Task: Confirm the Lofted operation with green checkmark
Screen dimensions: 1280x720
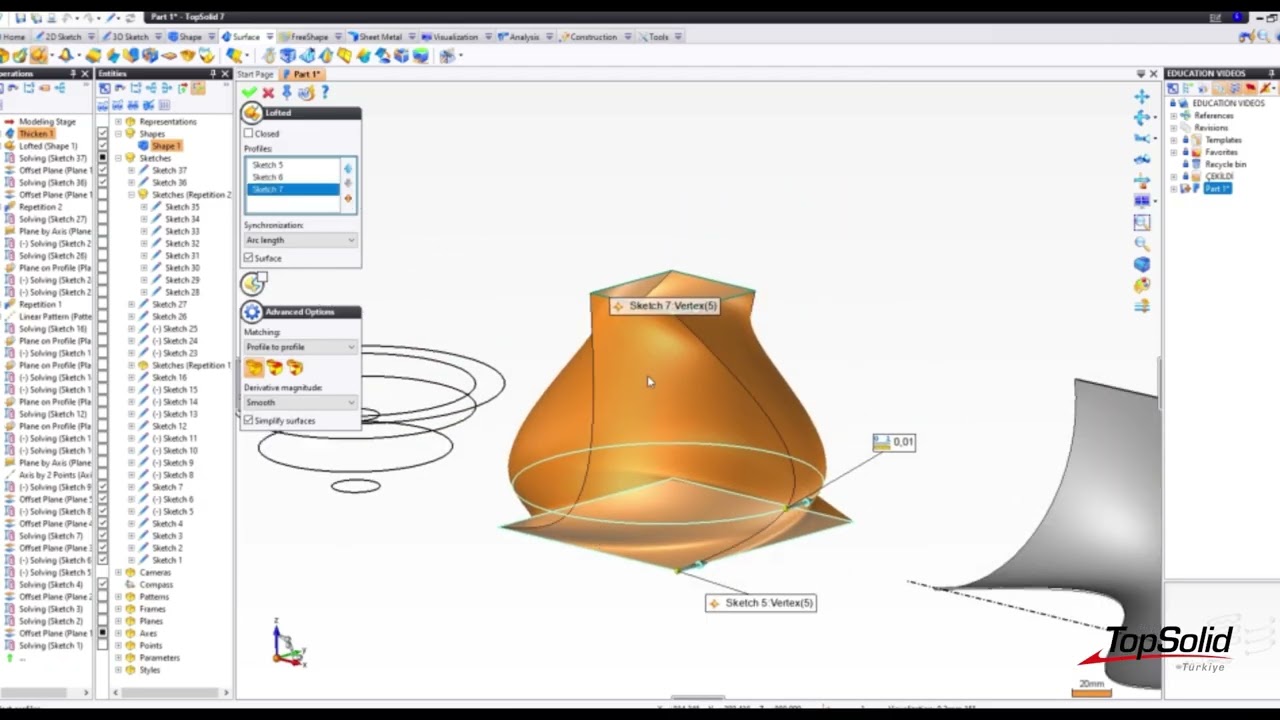Action: [249, 92]
